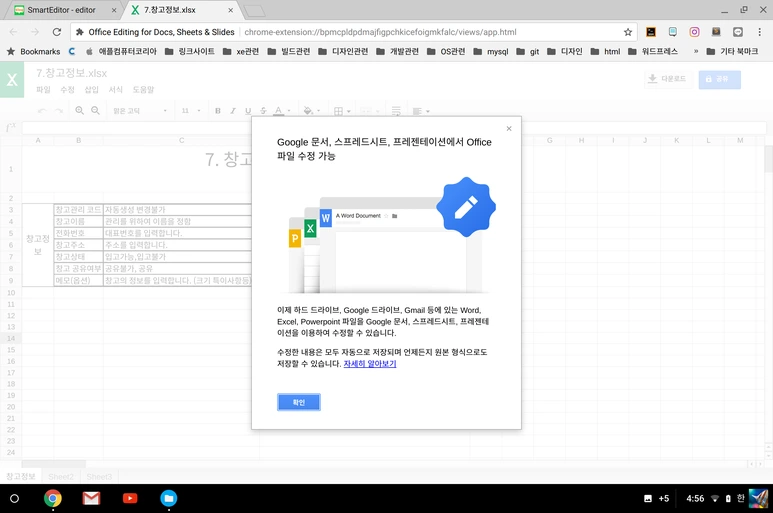Image resolution: width=773 pixels, height=513 pixels.
Task: Open the horizontal alignment dropdown
Action: 421,111
